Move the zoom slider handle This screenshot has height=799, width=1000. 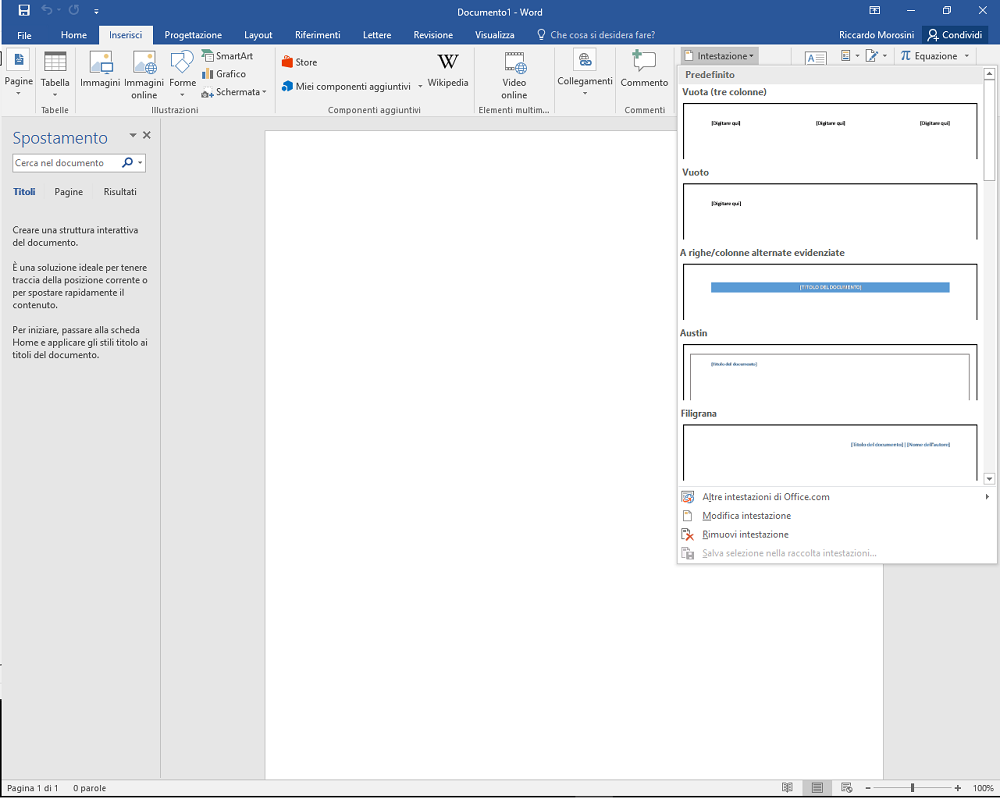click(913, 788)
